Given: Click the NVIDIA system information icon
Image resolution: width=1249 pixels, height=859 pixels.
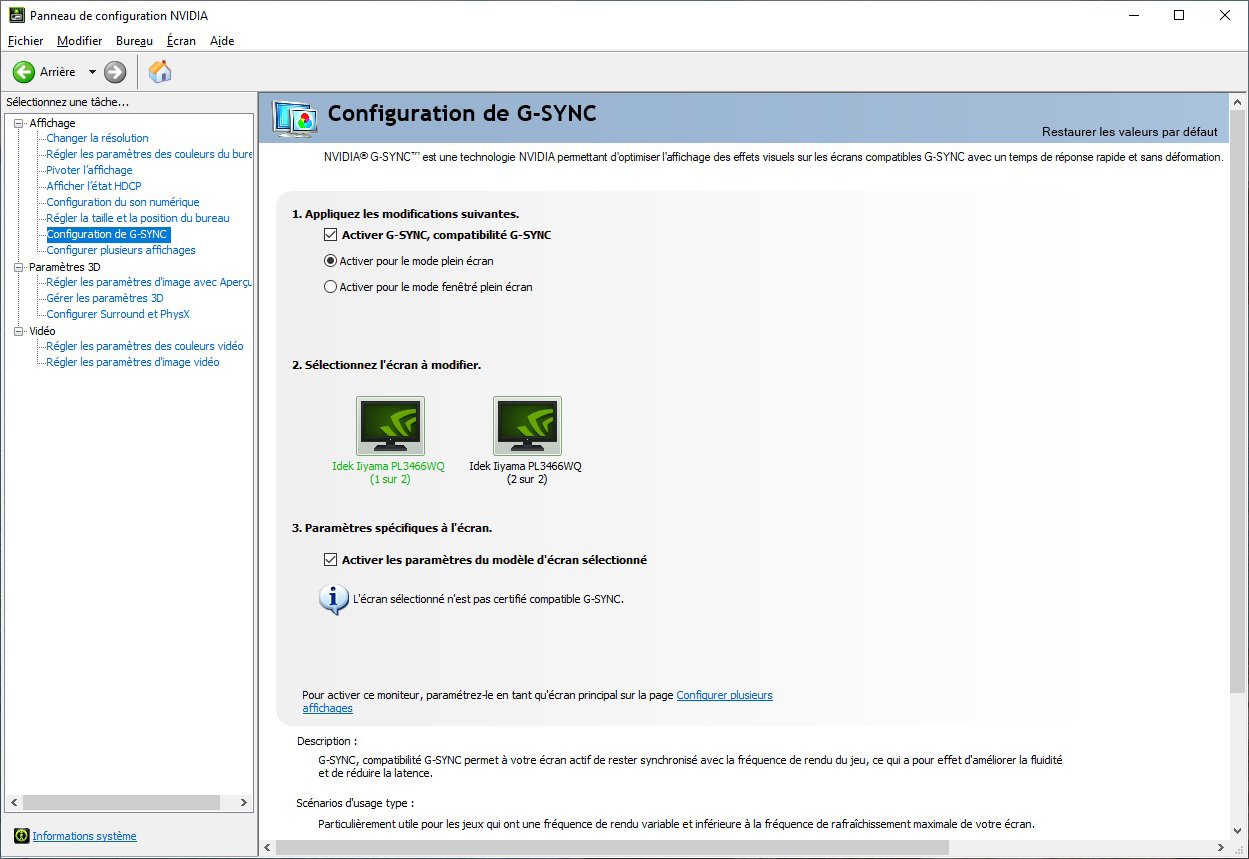Looking at the screenshot, I should tap(21, 836).
